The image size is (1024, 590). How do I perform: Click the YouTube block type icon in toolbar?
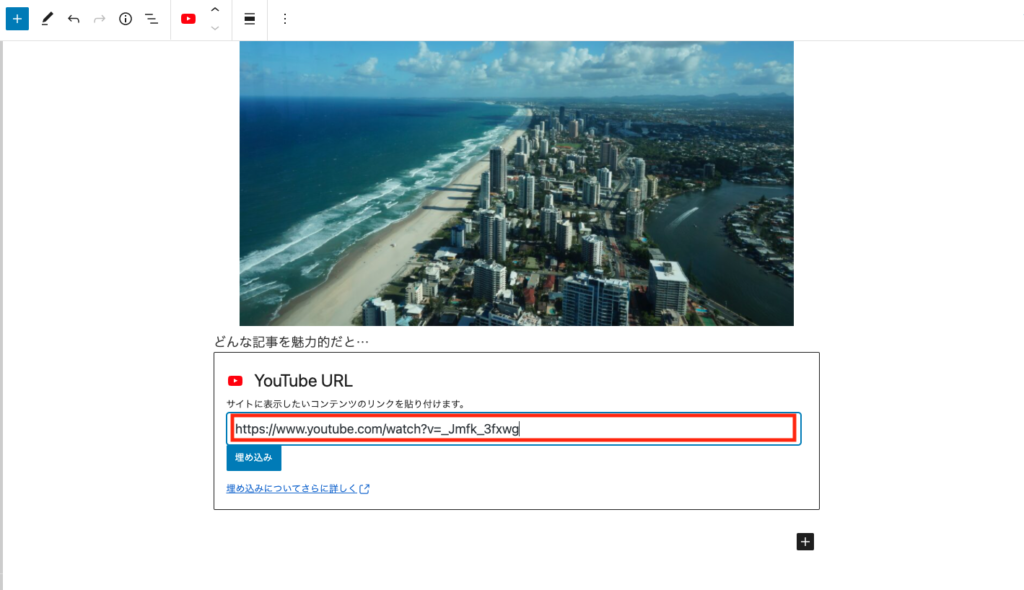click(x=188, y=19)
